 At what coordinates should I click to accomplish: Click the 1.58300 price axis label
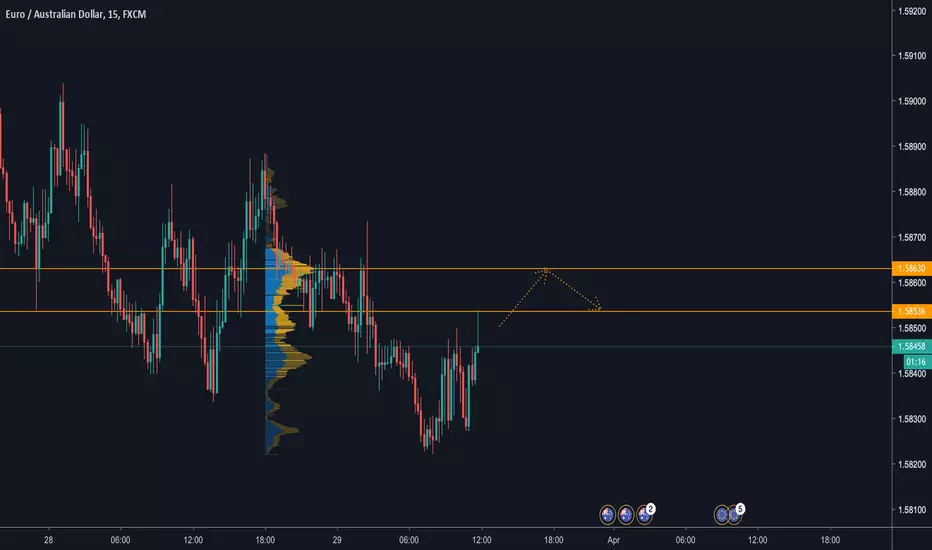point(912,419)
